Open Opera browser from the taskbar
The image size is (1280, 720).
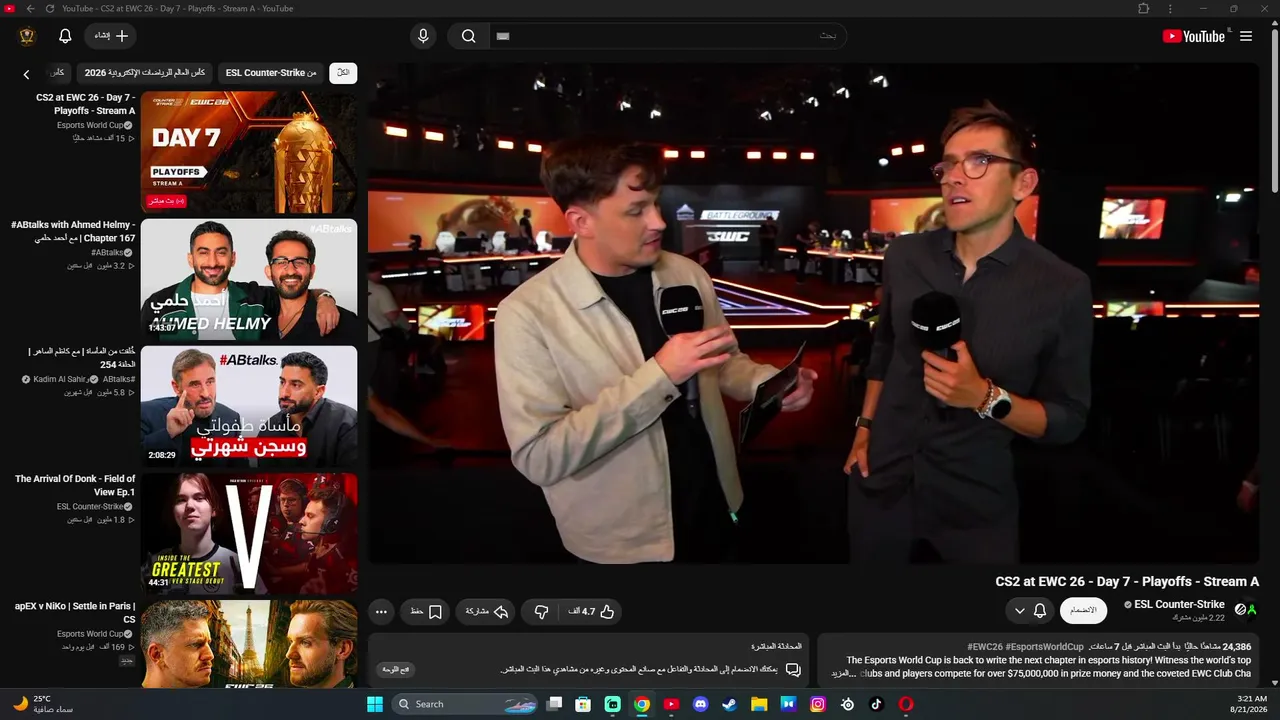[x=906, y=704]
